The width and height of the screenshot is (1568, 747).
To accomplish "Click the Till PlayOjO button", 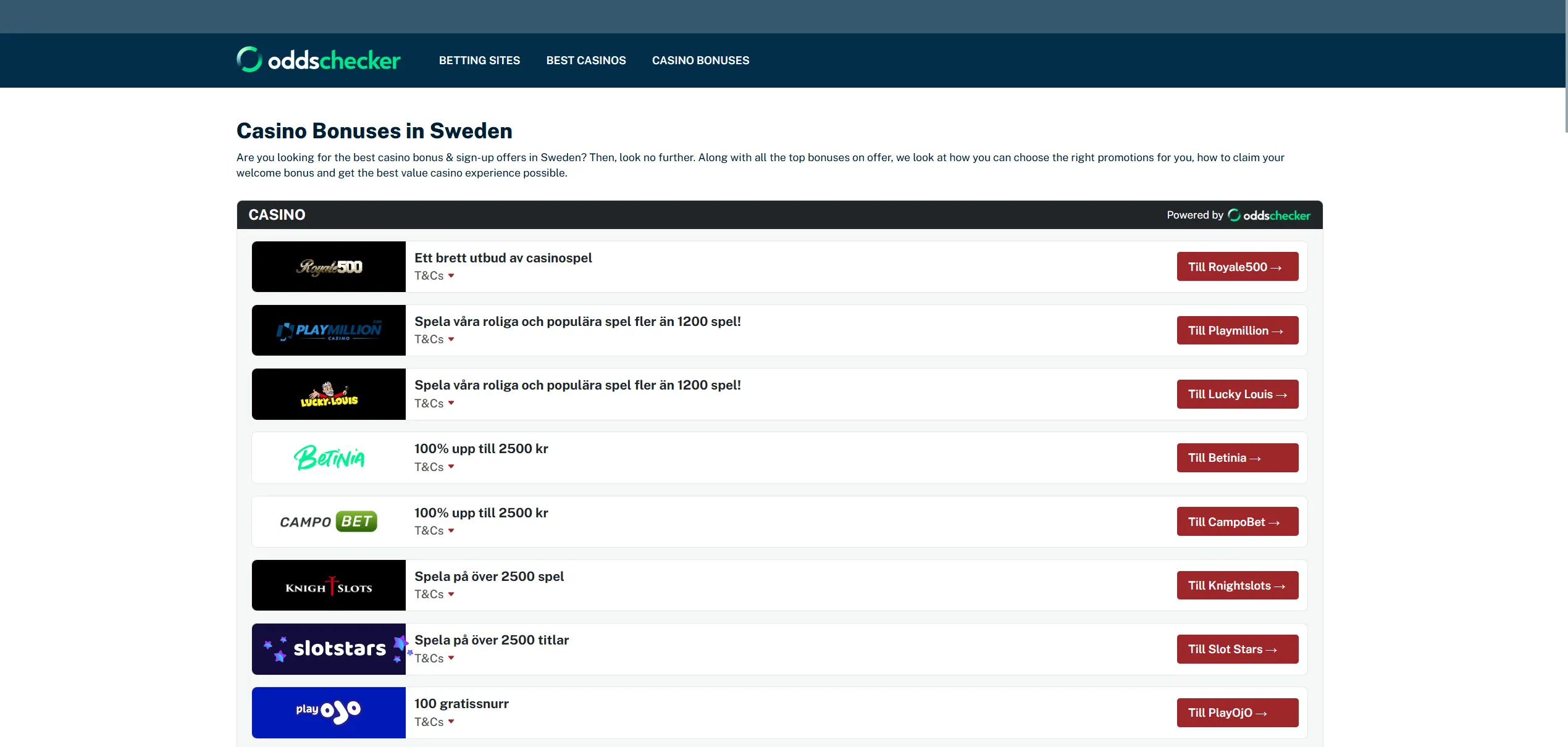I will [x=1238, y=712].
